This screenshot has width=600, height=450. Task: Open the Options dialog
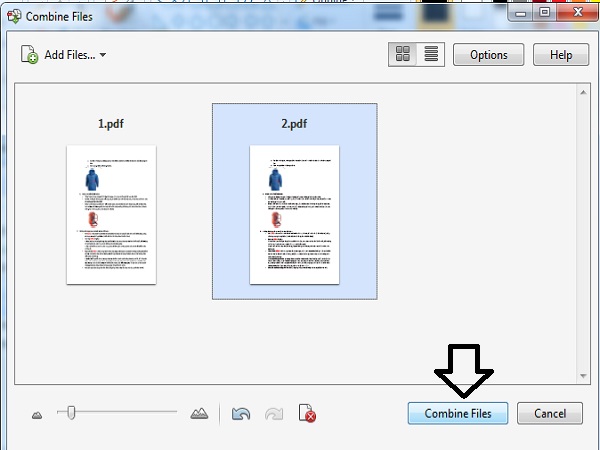click(x=488, y=55)
